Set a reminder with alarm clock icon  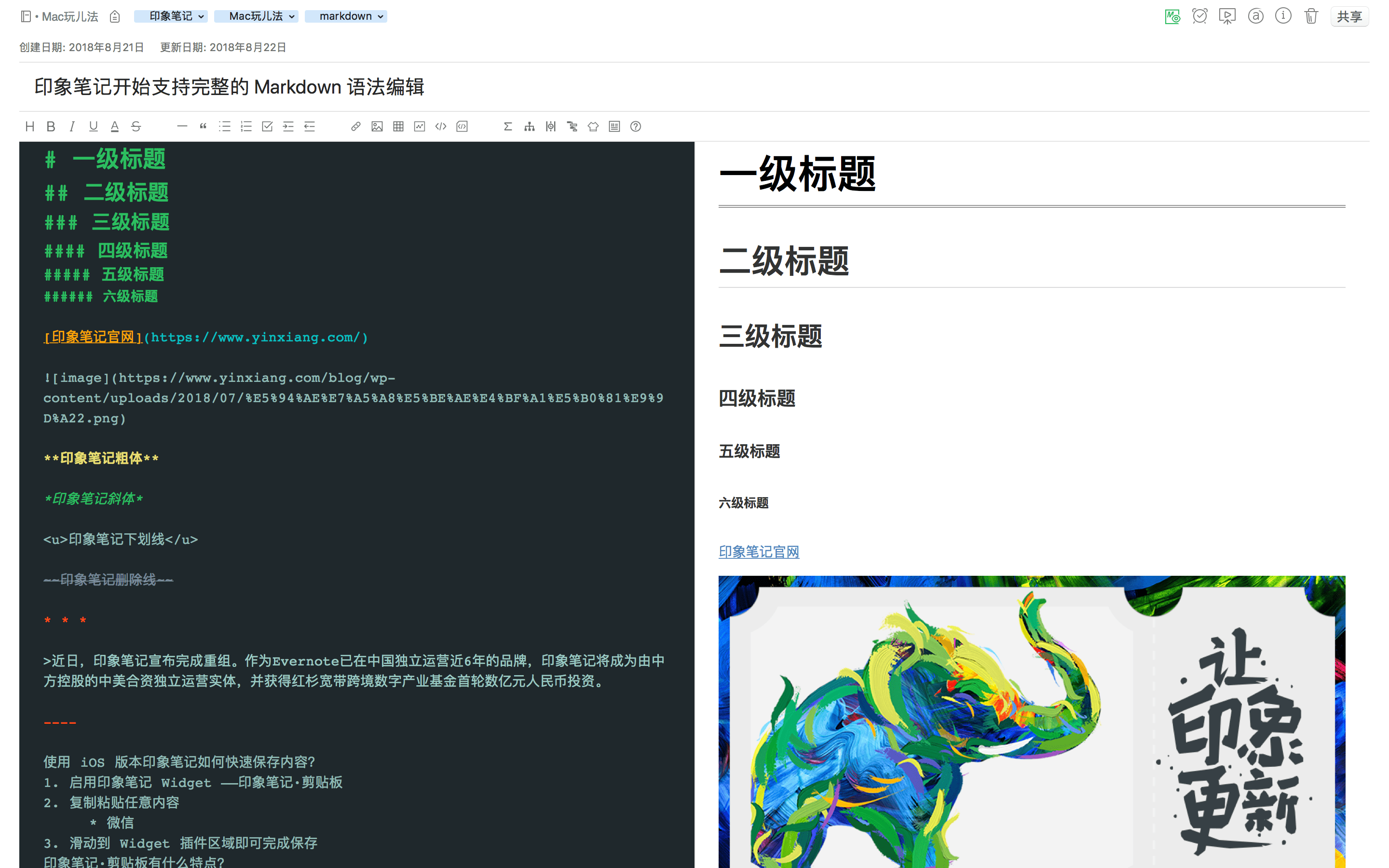pyautogui.click(x=1199, y=16)
